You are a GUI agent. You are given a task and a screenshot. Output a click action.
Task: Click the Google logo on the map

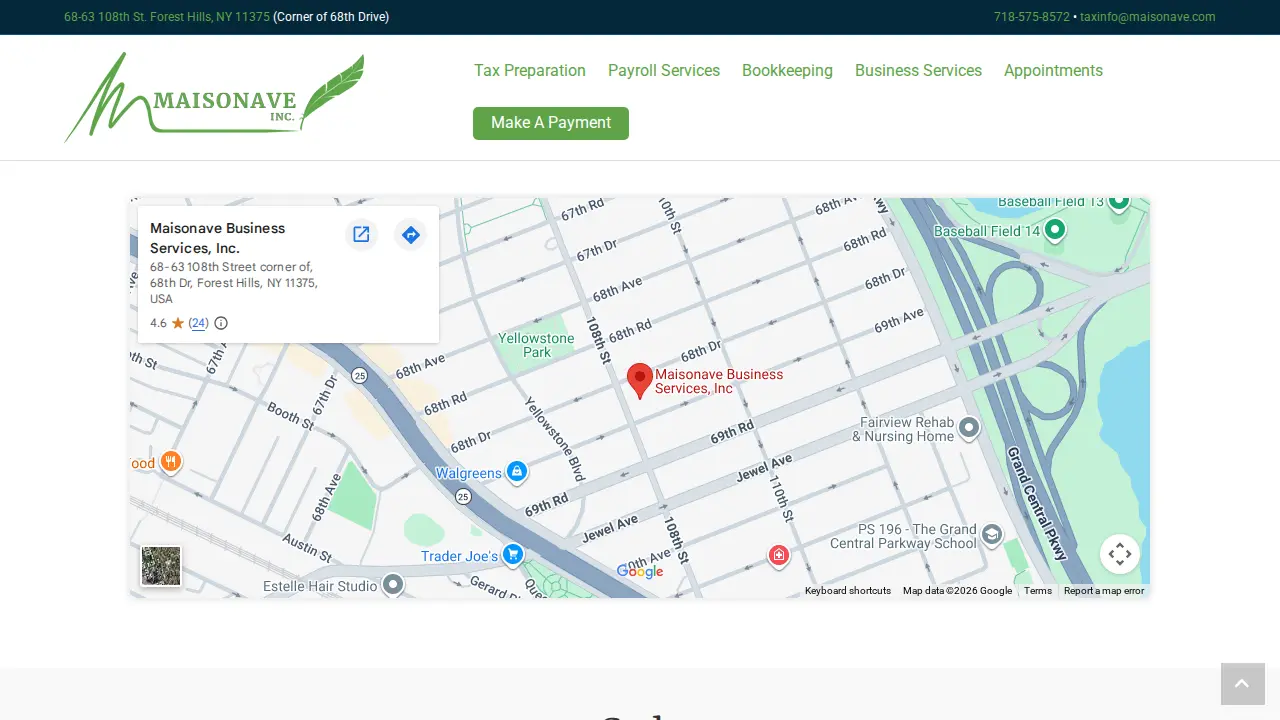(640, 571)
